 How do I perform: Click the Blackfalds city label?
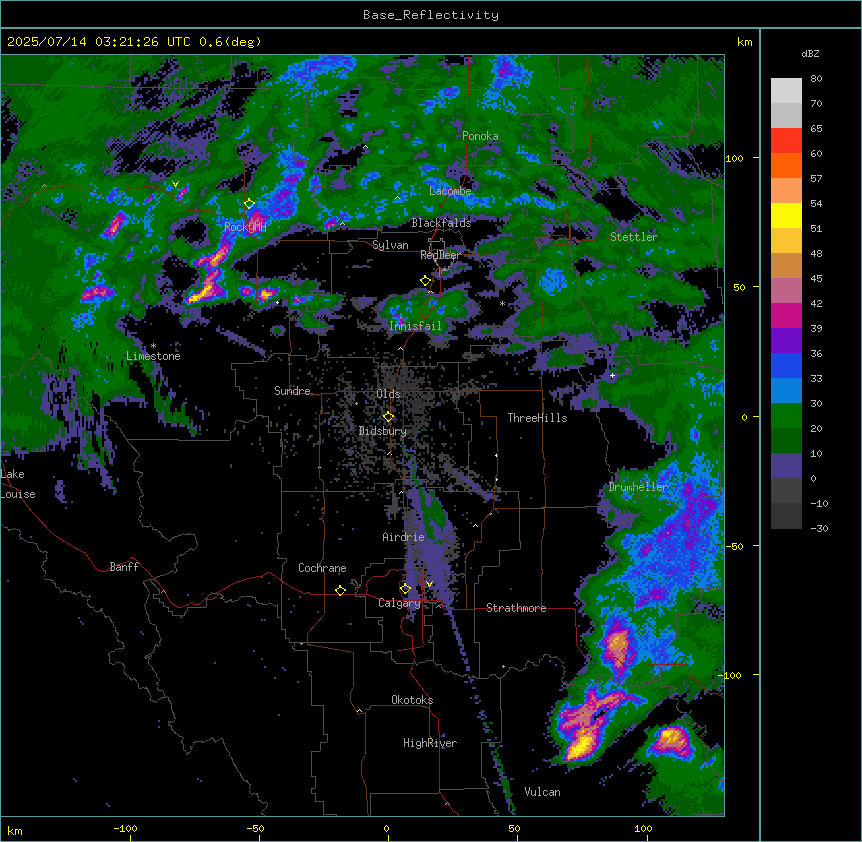pyautogui.click(x=441, y=223)
